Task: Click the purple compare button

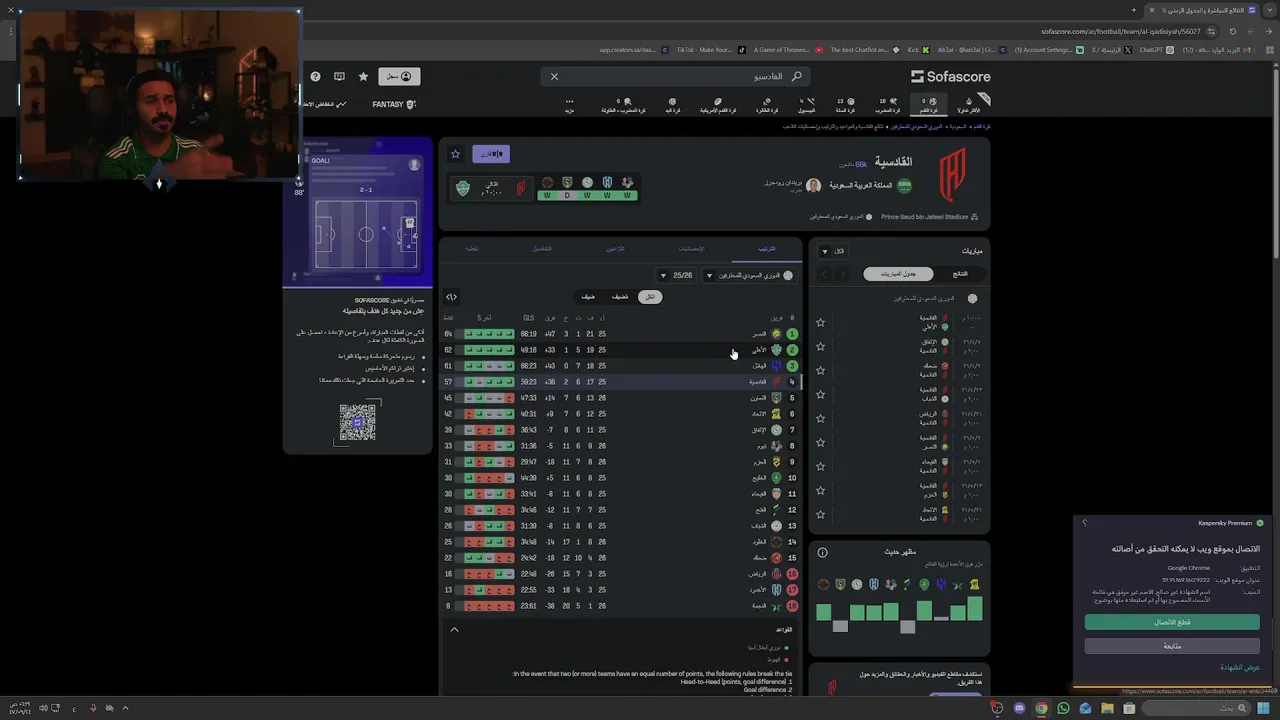Action: click(x=491, y=154)
